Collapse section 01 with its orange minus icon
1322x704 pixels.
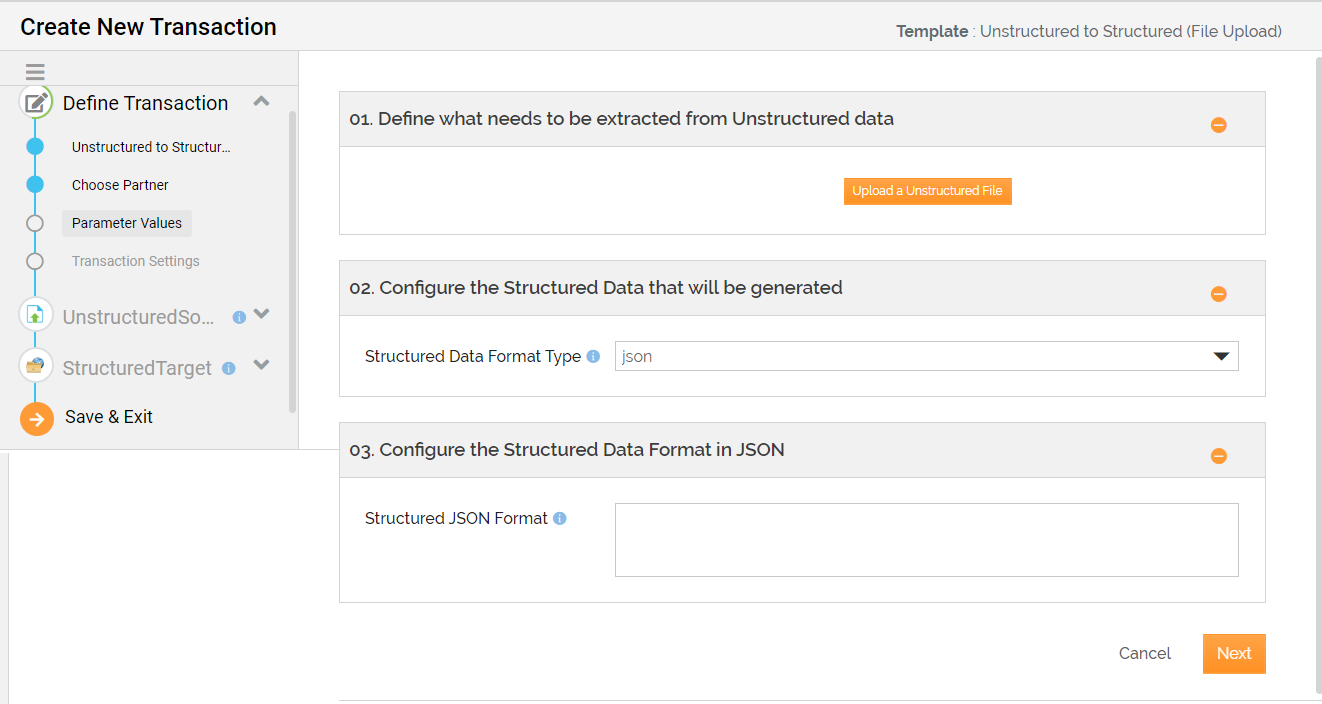(x=1218, y=125)
